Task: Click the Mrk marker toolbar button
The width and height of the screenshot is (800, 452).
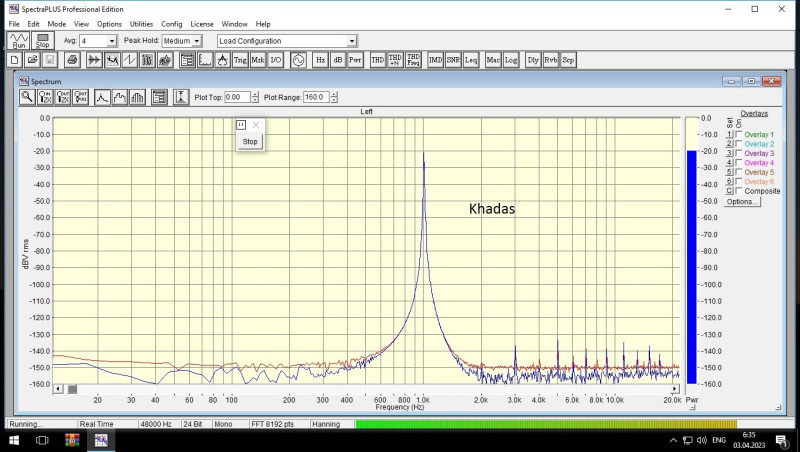Action: [x=258, y=60]
